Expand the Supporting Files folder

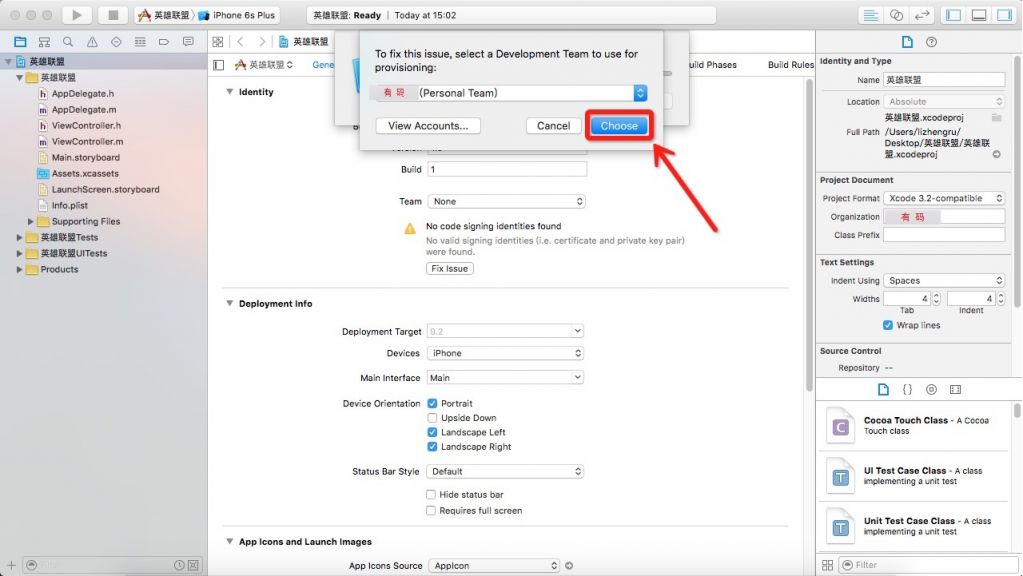coord(31,222)
